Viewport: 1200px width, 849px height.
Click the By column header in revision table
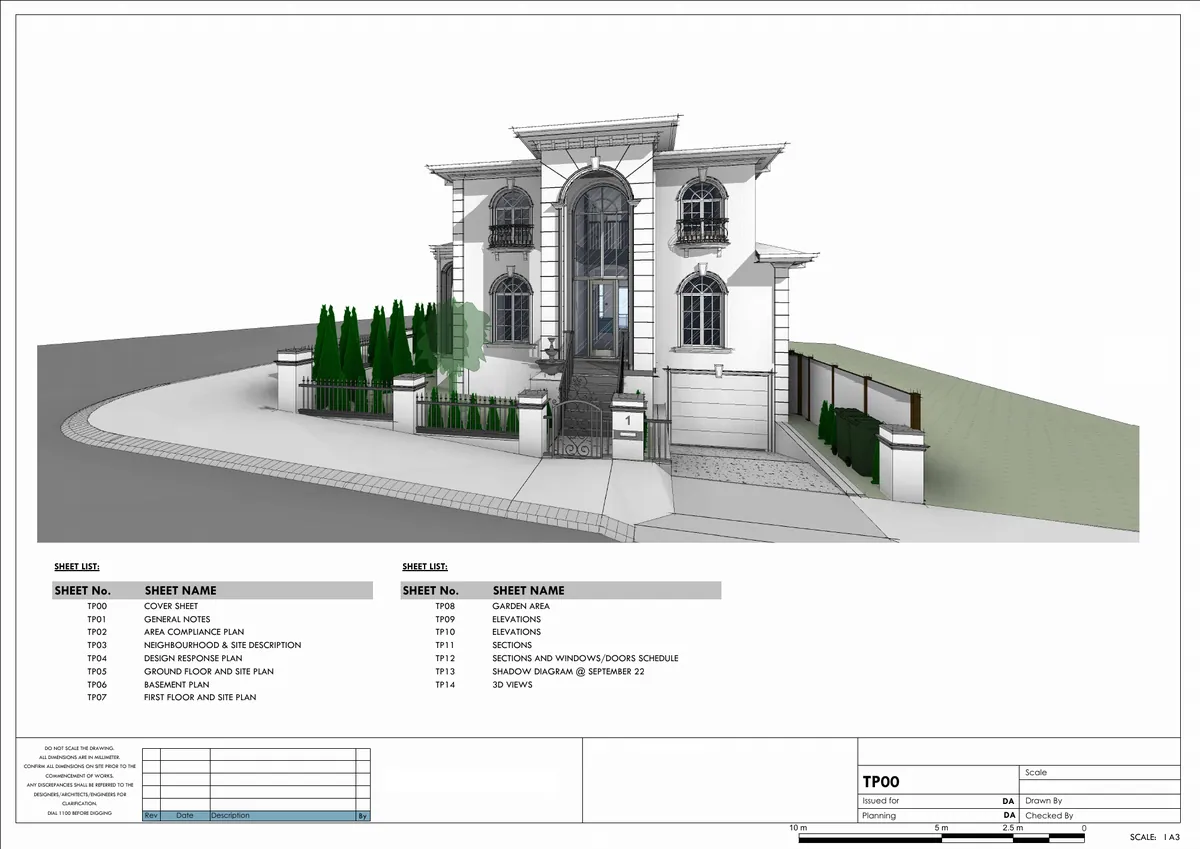point(363,816)
